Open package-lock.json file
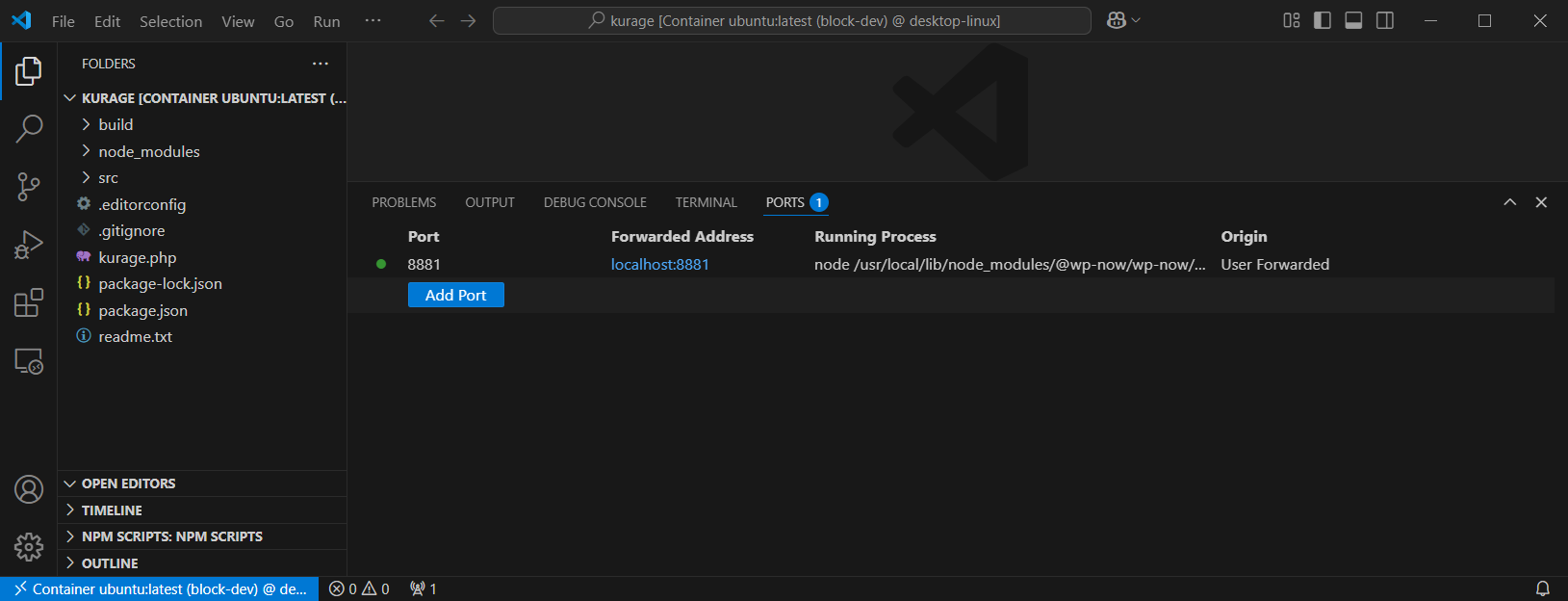The height and width of the screenshot is (601, 1568). coord(202,283)
